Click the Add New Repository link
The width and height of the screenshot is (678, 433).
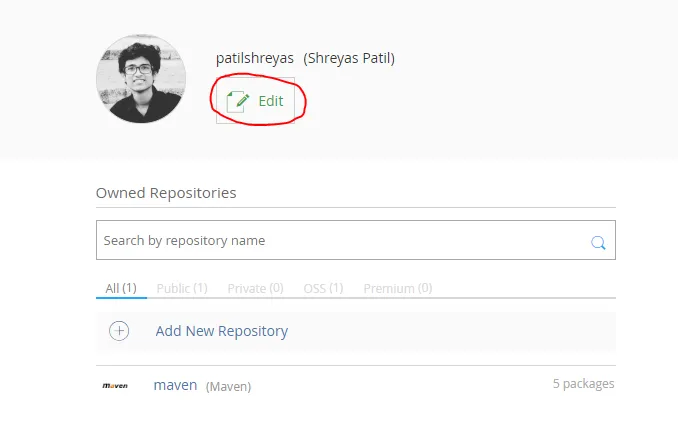(221, 331)
